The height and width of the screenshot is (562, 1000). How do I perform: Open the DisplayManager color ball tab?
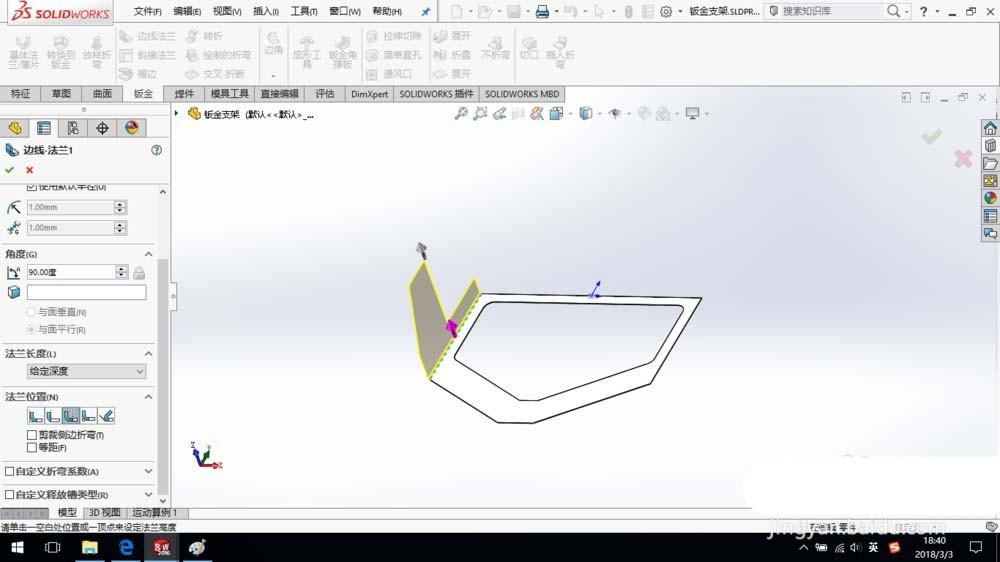pyautogui.click(x=131, y=128)
